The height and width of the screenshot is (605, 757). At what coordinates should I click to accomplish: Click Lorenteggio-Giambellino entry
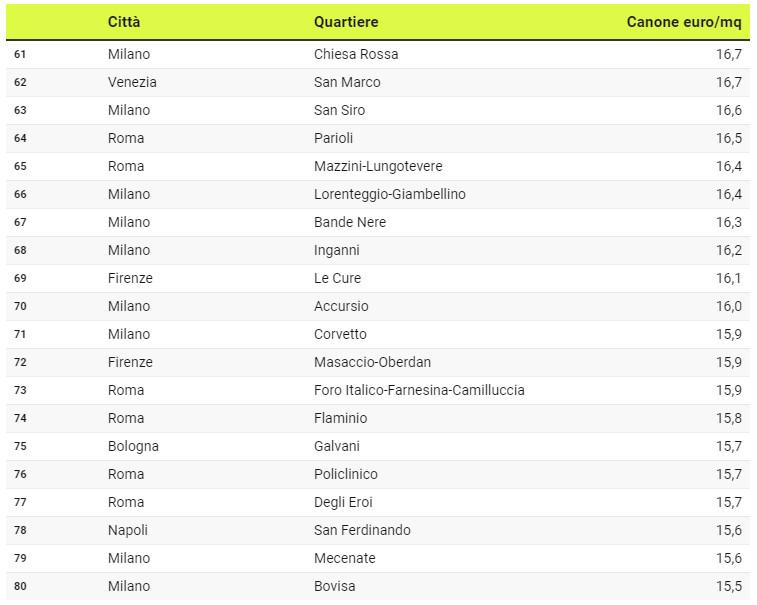tap(390, 194)
